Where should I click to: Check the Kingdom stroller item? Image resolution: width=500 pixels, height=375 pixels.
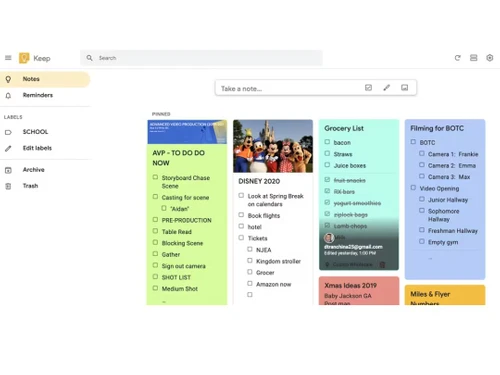pos(250,260)
